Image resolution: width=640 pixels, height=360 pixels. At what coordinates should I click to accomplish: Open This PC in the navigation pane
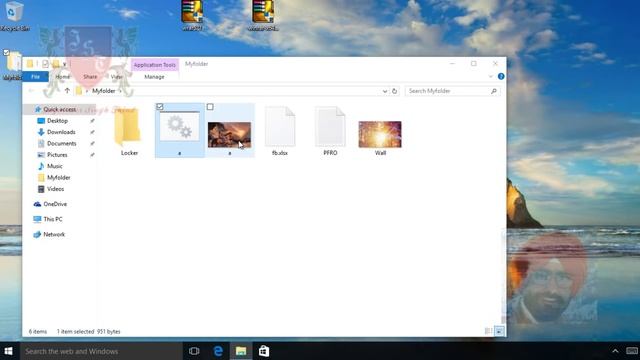coord(53,219)
